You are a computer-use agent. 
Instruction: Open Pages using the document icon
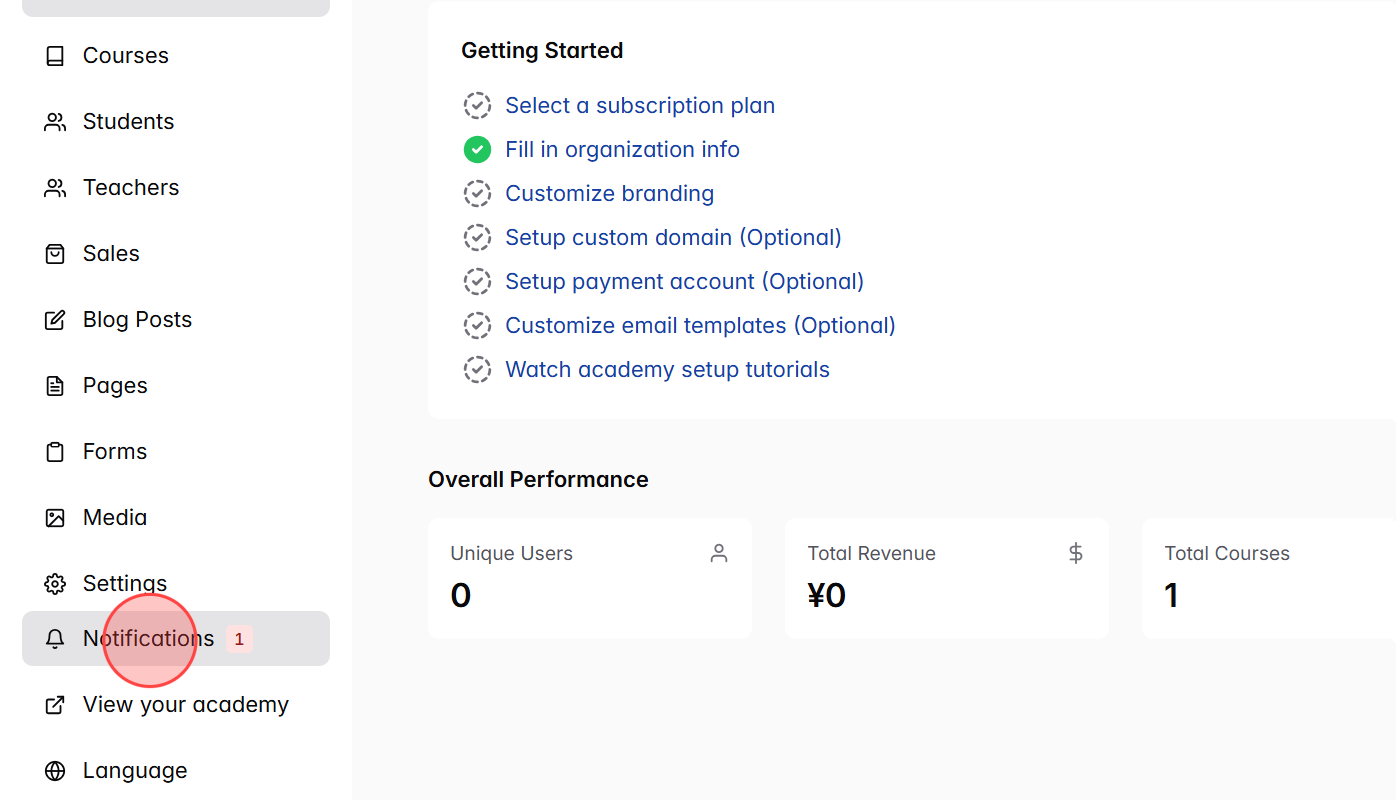click(x=55, y=385)
